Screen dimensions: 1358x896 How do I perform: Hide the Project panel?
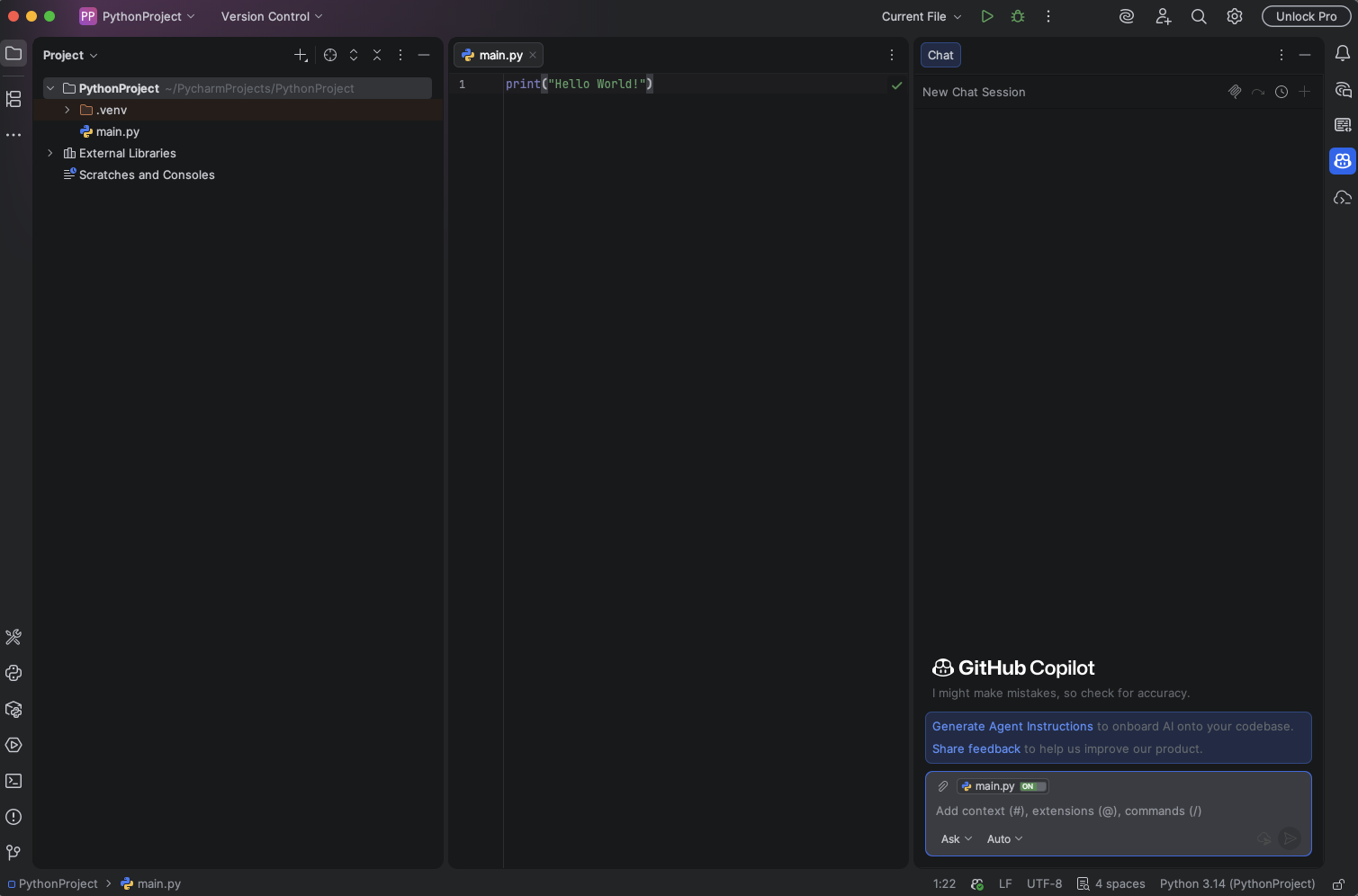[424, 55]
